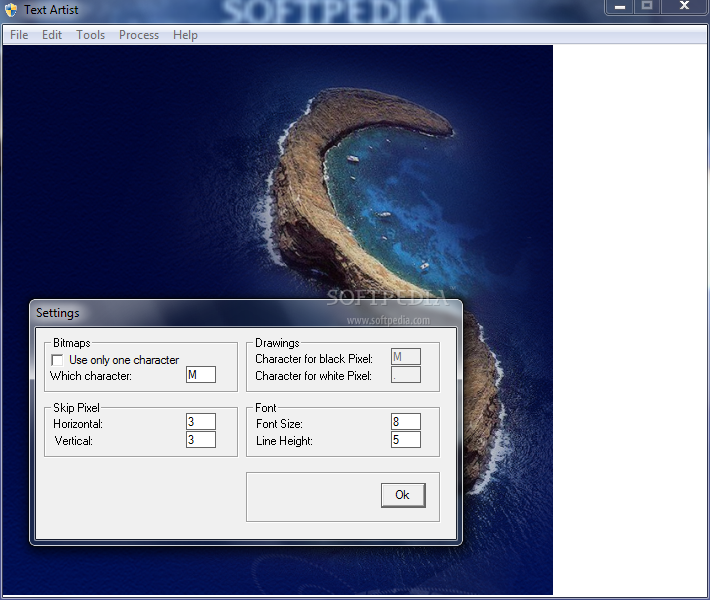Open the Edit menu
This screenshot has height=600, width=710.
pos(52,35)
